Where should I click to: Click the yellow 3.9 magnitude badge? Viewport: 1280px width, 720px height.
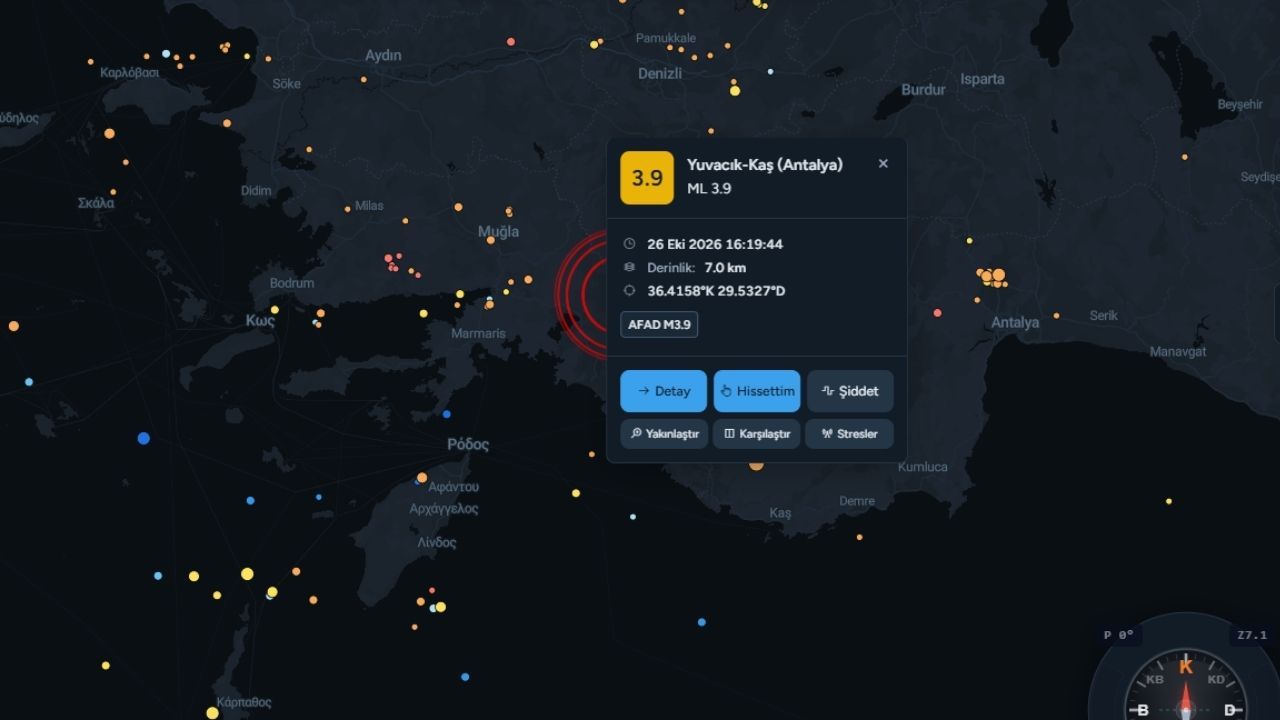click(647, 178)
